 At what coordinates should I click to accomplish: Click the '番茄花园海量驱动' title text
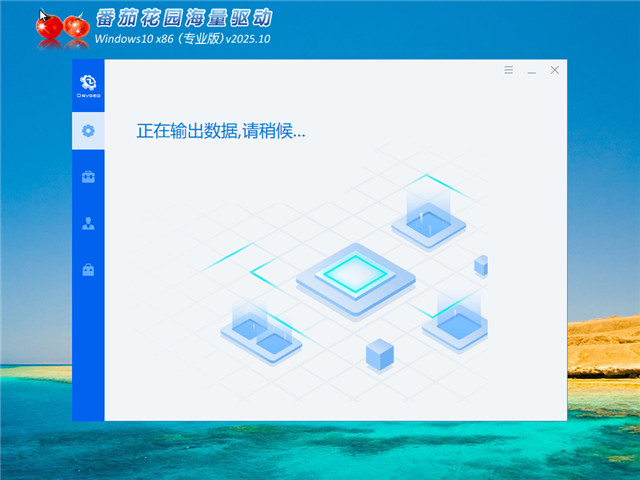tap(182, 18)
